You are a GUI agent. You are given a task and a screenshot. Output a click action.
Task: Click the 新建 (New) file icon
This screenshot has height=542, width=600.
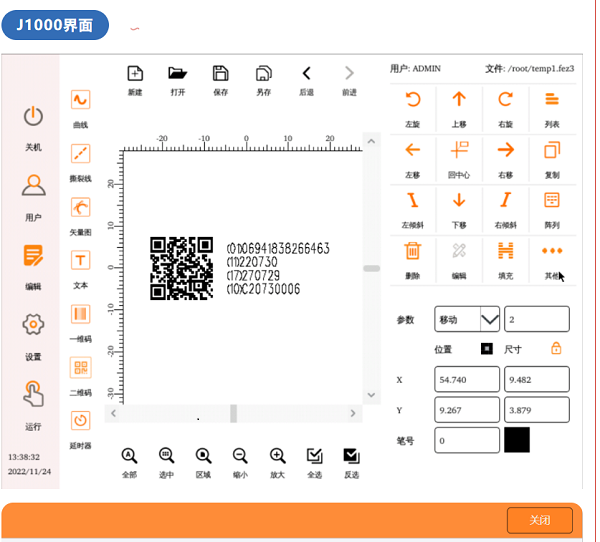tap(135, 73)
